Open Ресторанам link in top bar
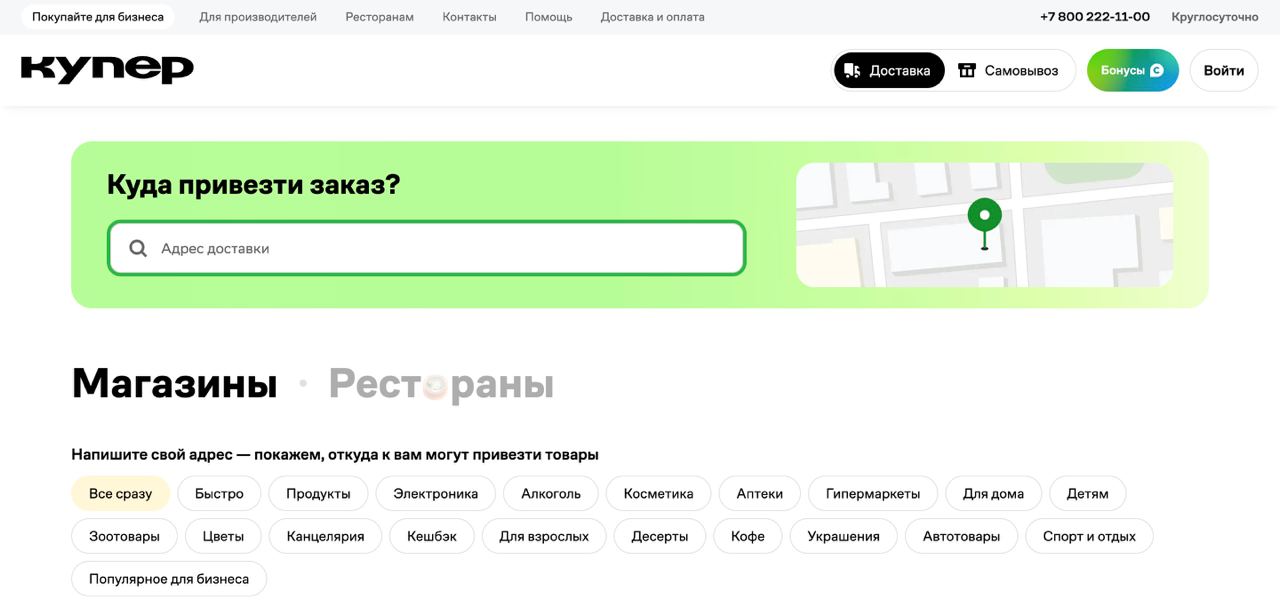 click(x=380, y=17)
